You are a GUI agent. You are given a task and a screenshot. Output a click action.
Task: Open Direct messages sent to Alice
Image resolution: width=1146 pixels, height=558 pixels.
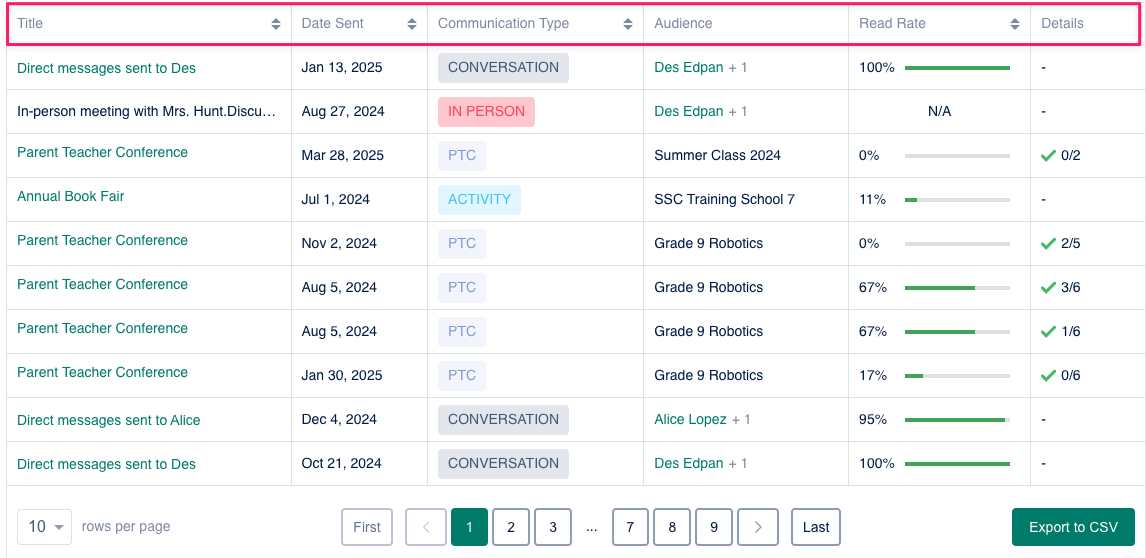[x=108, y=420]
